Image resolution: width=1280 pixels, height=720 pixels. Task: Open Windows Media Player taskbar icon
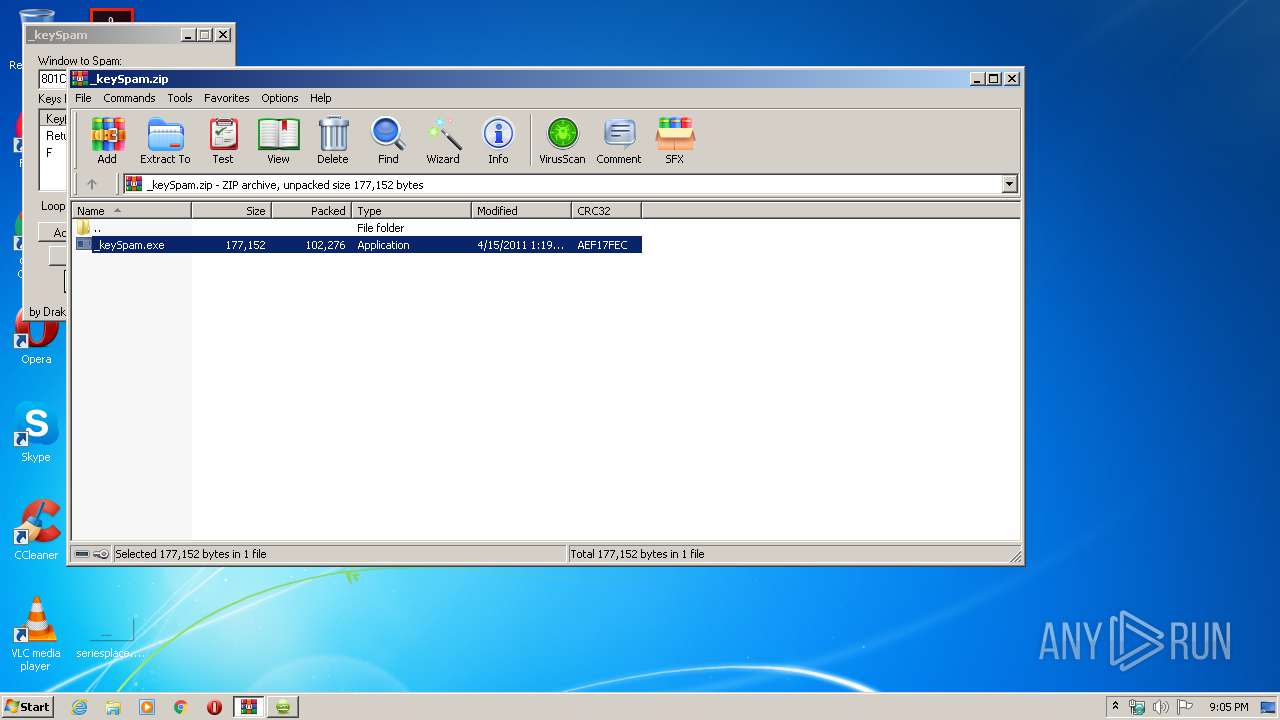pyautogui.click(x=147, y=707)
